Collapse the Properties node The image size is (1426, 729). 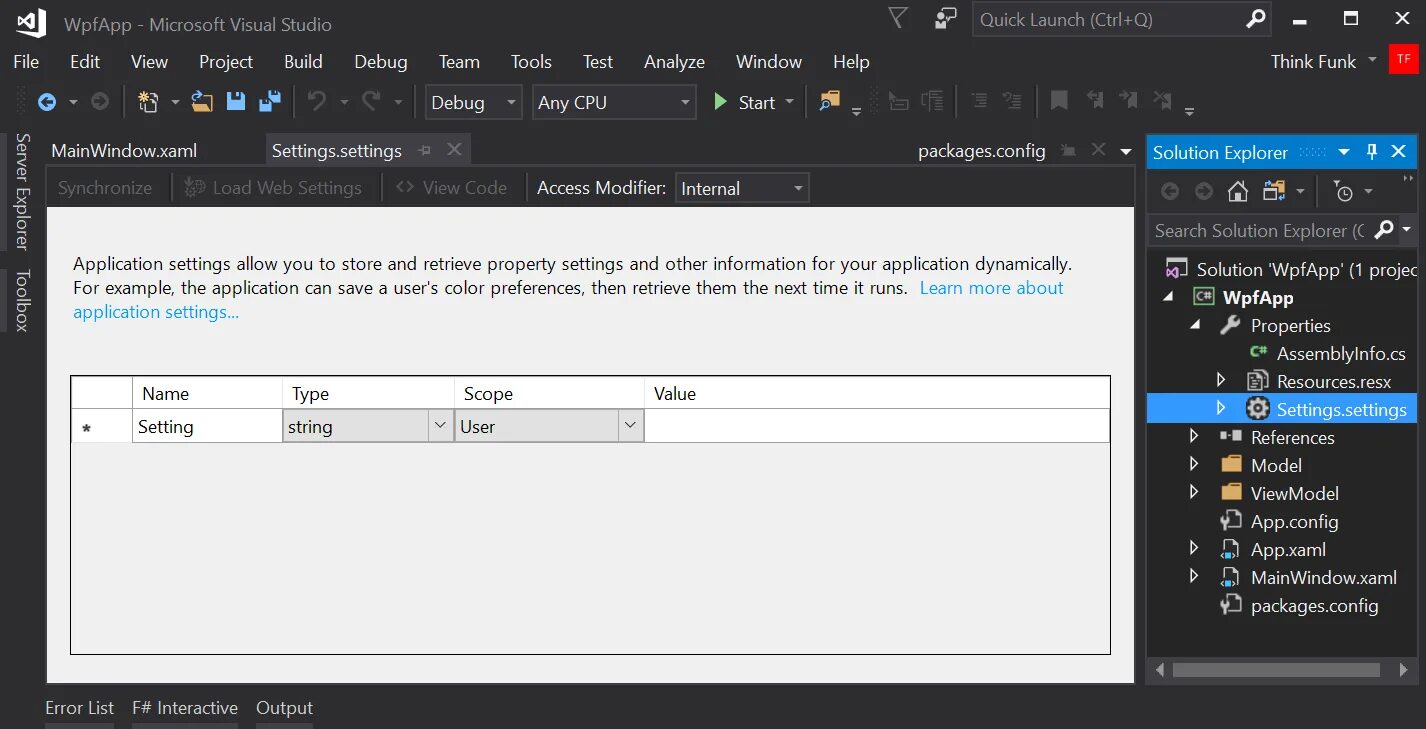1195,325
